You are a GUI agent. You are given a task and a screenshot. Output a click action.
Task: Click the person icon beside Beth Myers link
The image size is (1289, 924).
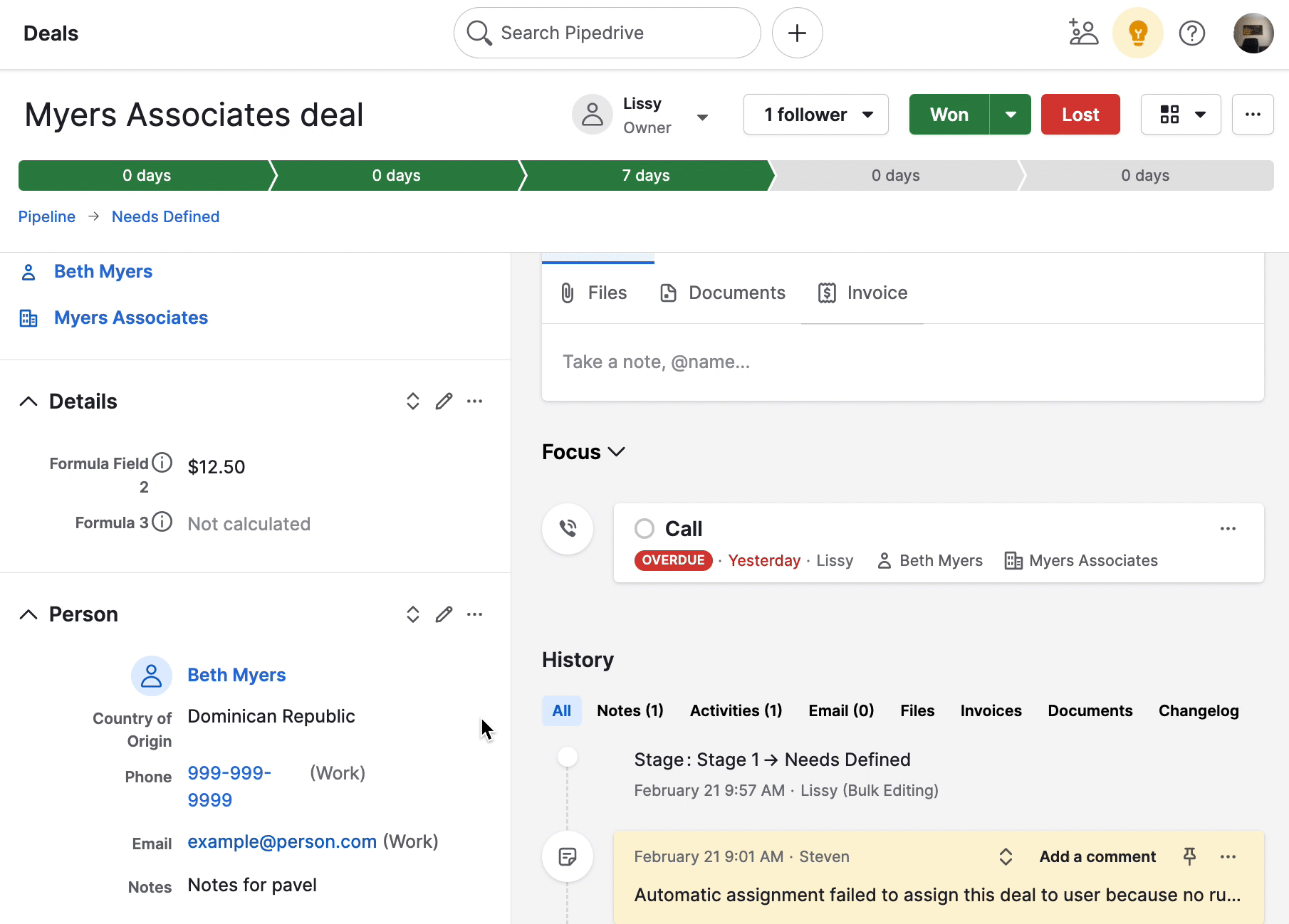pos(28,272)
